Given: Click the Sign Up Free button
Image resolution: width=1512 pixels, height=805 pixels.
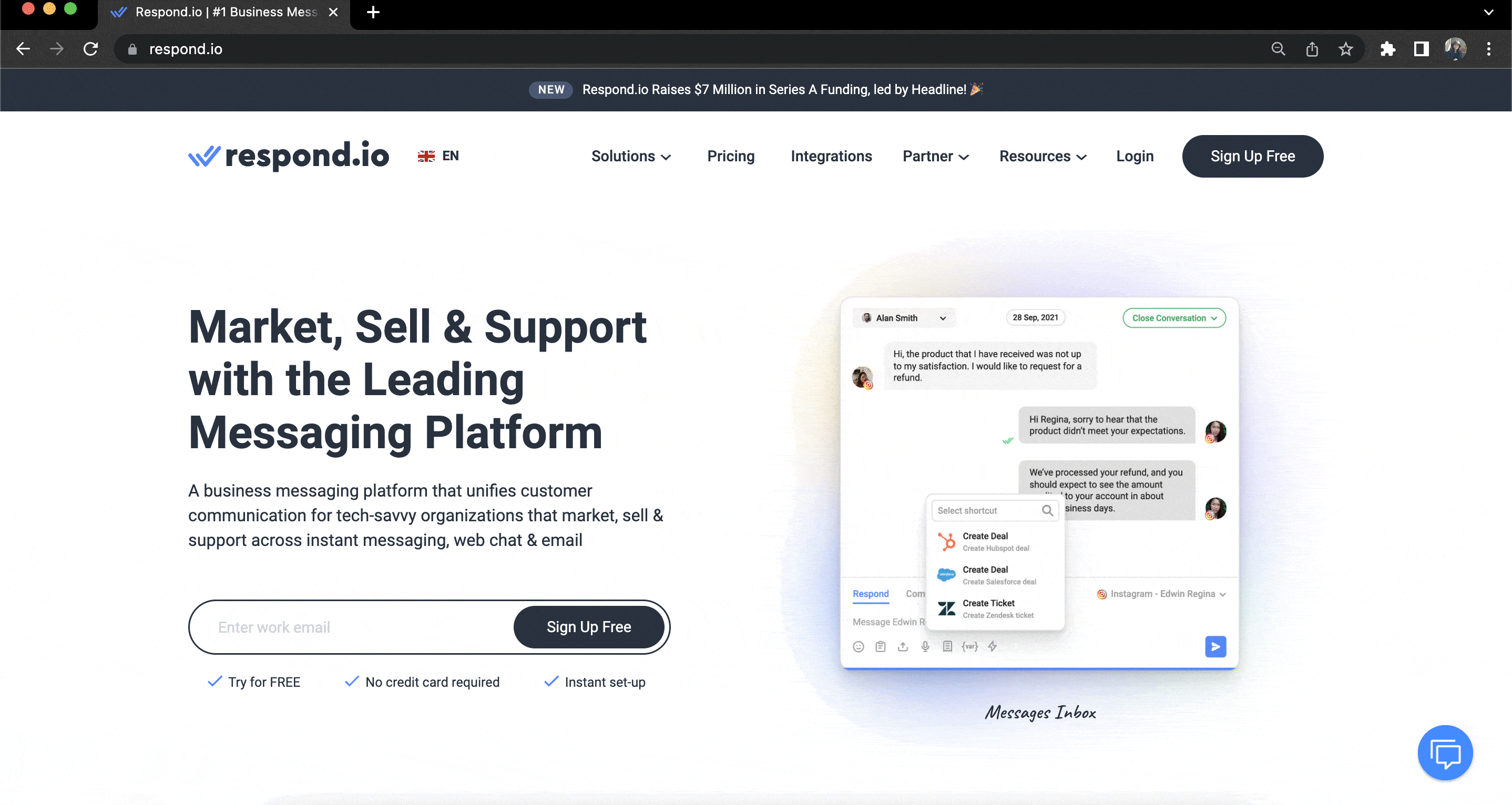Looking at the screenshot, I should (x=1253, y=156).
